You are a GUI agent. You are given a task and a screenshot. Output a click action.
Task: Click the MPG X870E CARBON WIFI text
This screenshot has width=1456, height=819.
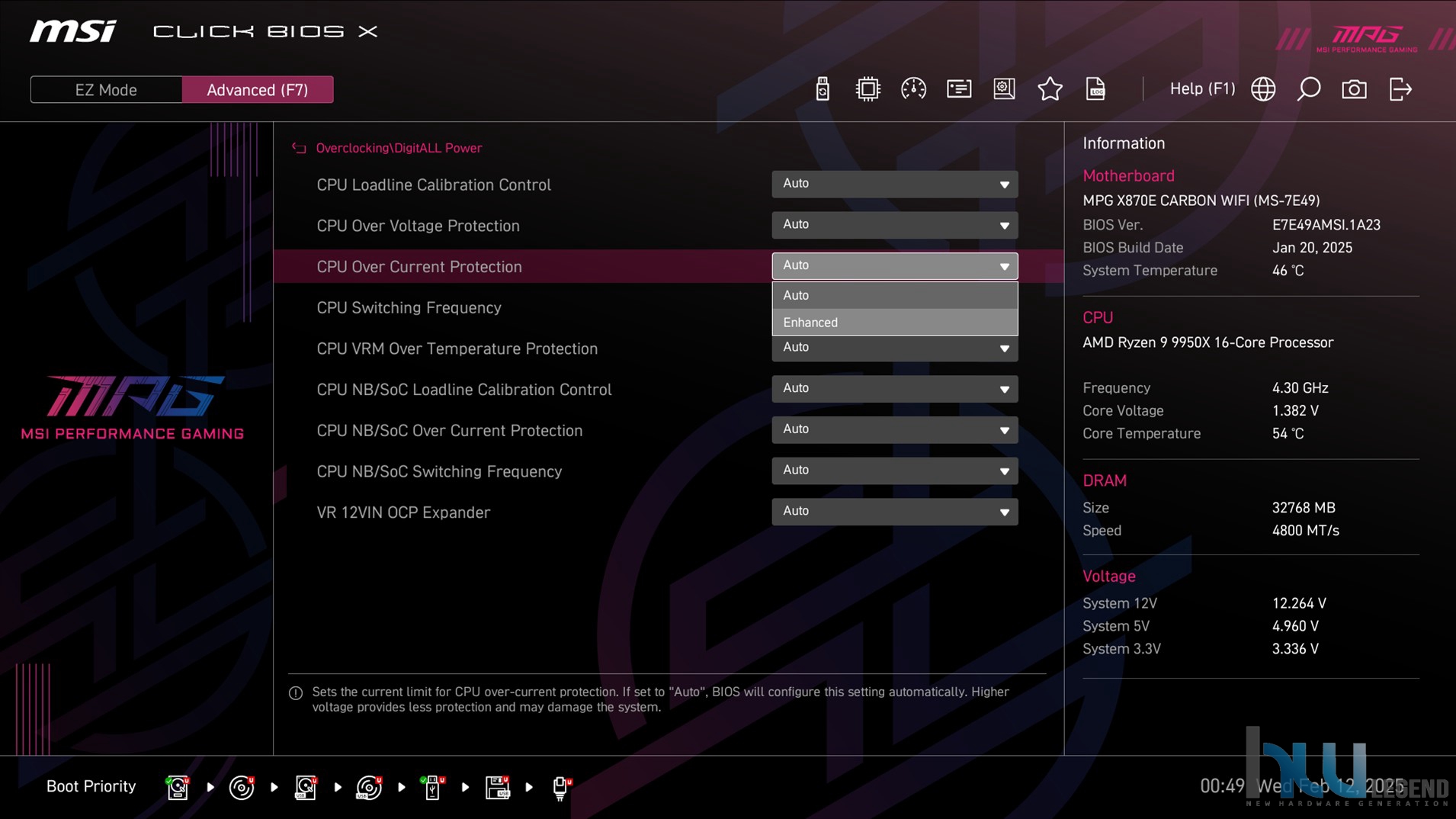pos(1201,201)
